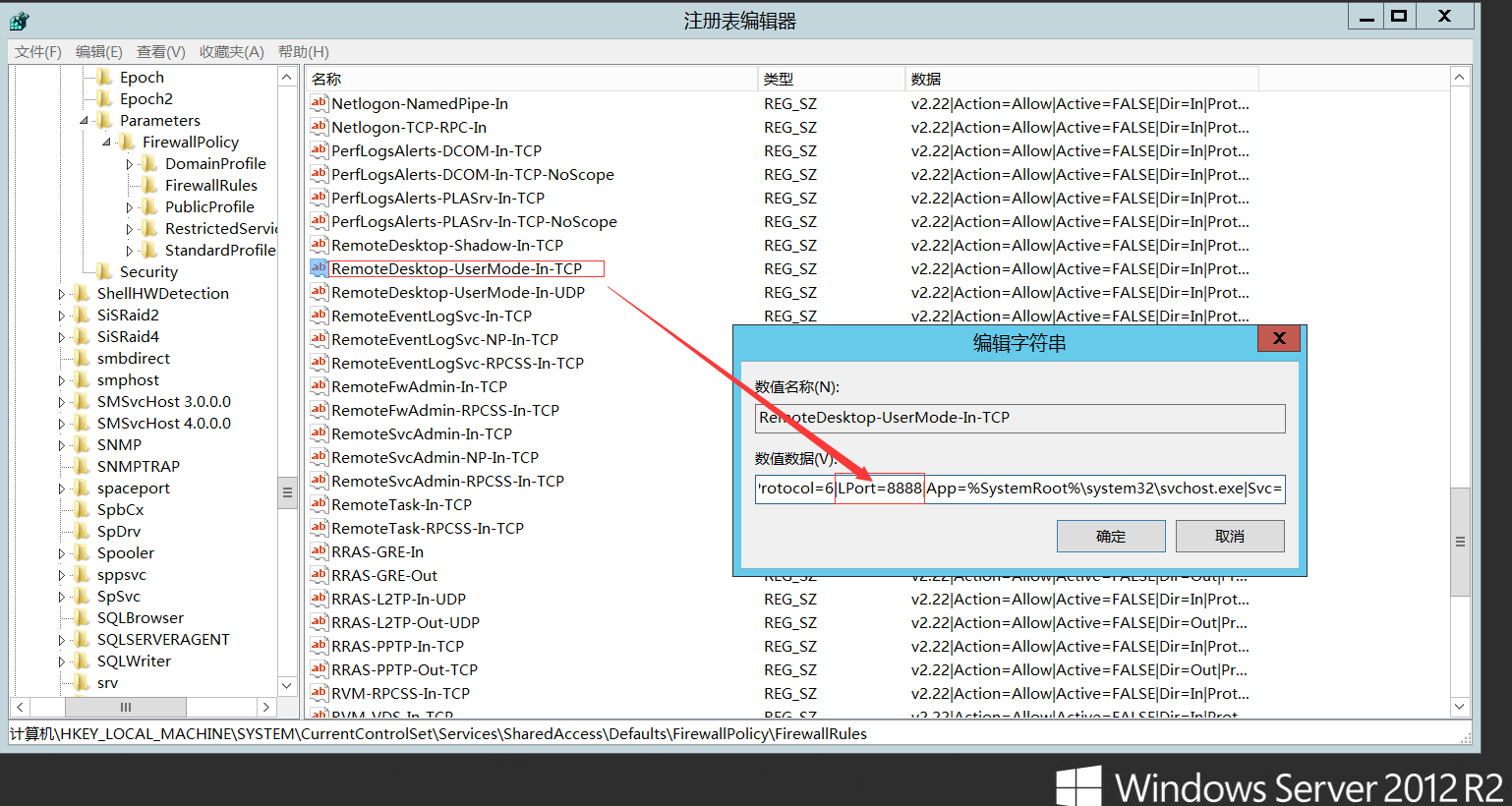Click the tree pane vertical scrollbar thumb
Screen dimensions: 1512x806
click(287, 491)
